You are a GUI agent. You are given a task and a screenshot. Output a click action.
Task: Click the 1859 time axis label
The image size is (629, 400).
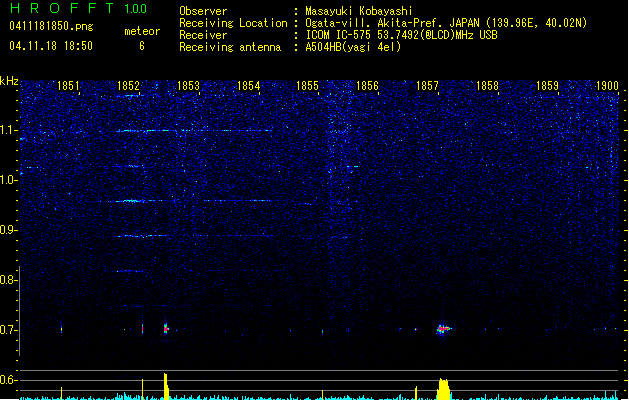point(547,85)
